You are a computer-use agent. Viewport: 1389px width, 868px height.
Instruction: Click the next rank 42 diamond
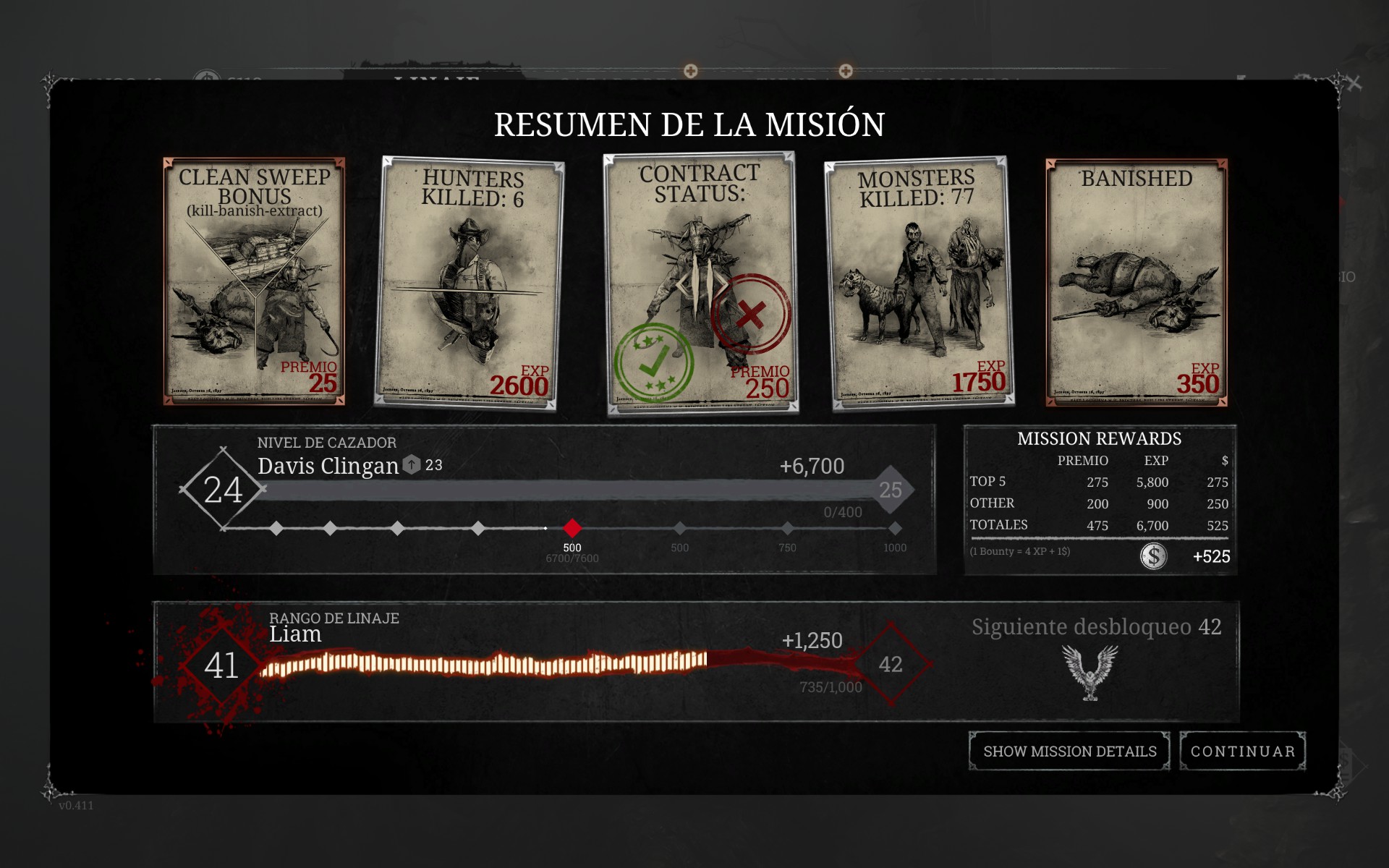891,664
